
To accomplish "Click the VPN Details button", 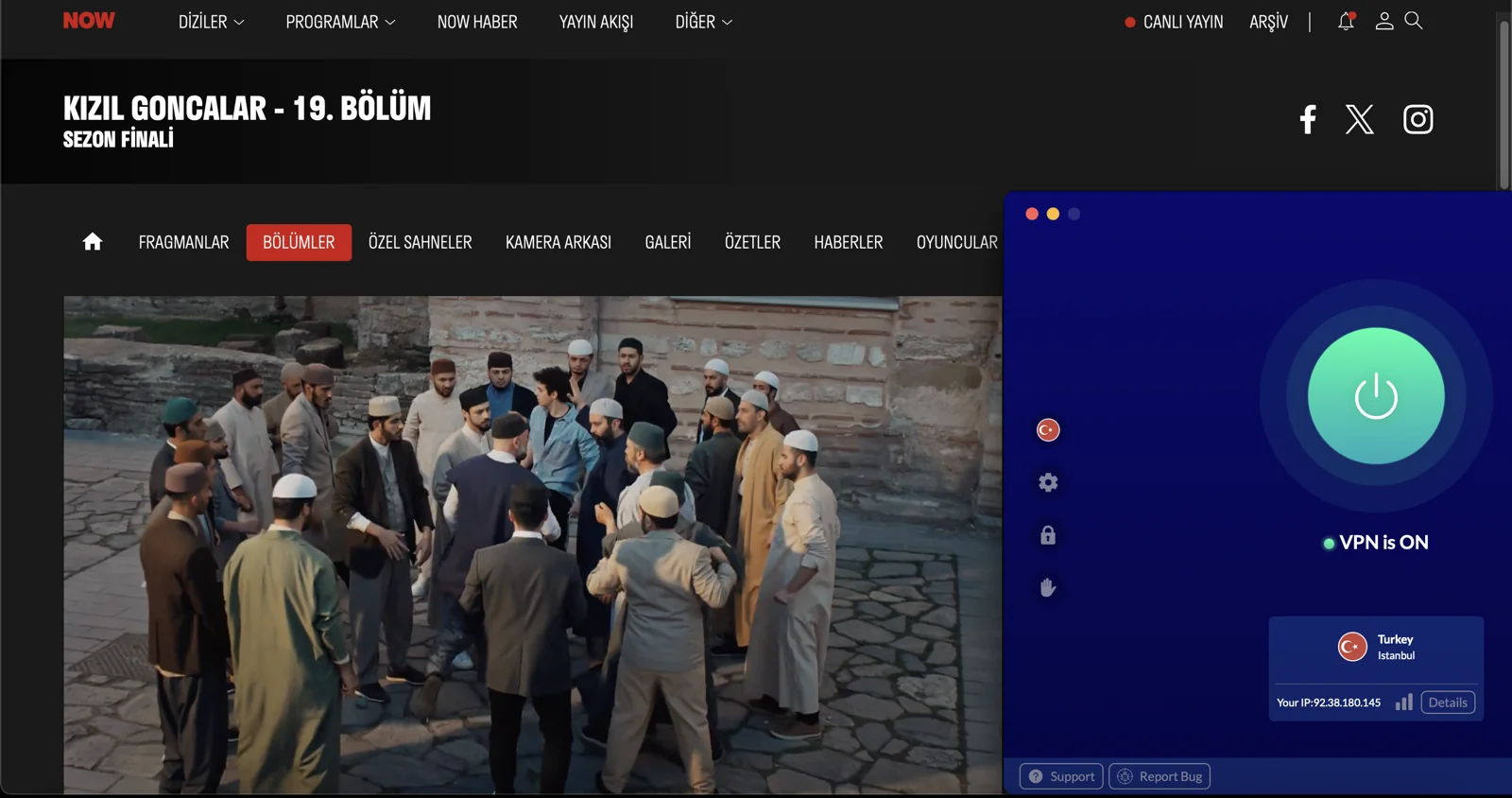I will click(x=1448, y=703).
